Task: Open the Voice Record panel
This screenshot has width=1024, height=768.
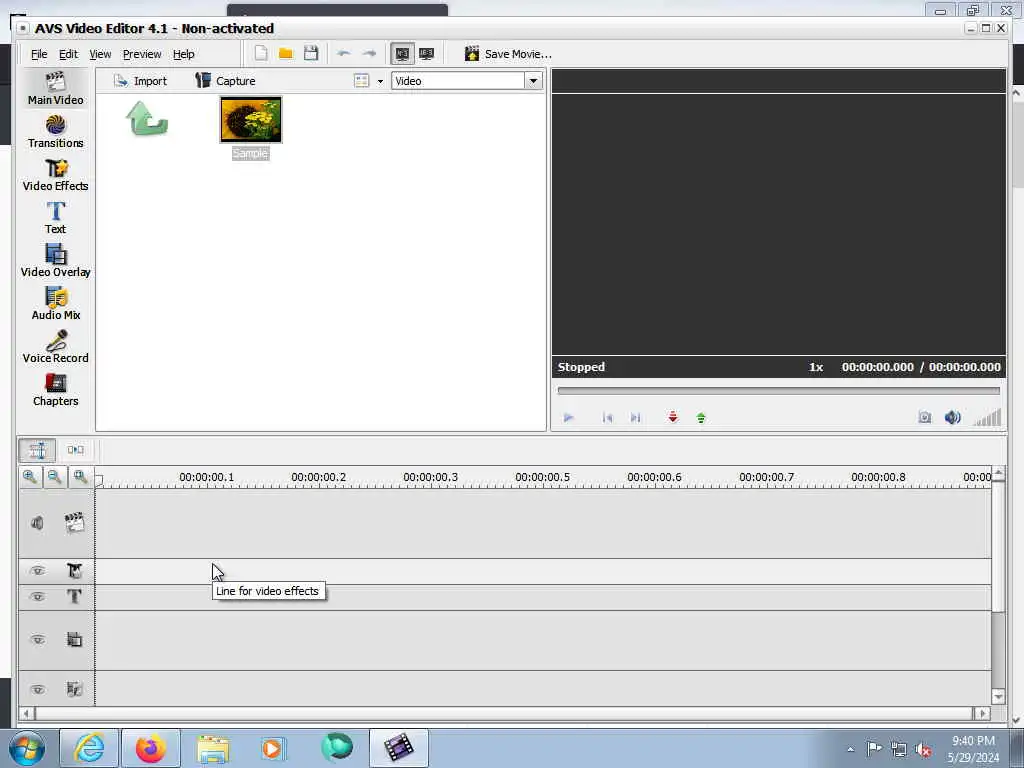Action: (x=56, y=347)
